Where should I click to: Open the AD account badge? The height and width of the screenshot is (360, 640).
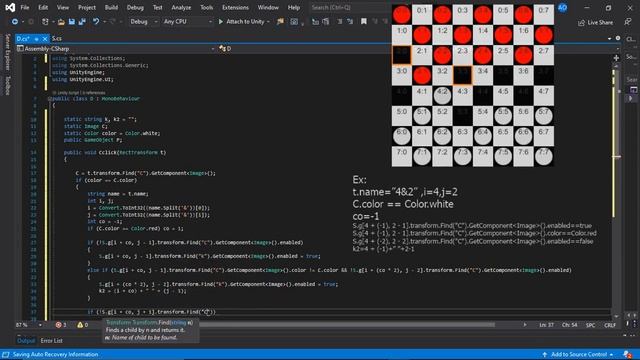(562, 7)
